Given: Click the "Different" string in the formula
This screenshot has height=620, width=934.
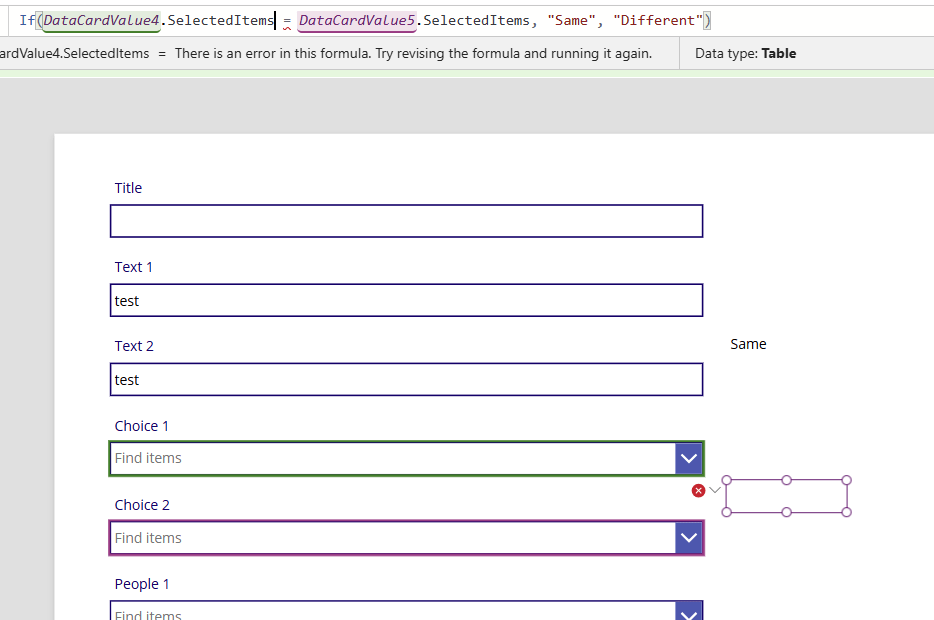Looking at the screenshot, I should 658,20.
